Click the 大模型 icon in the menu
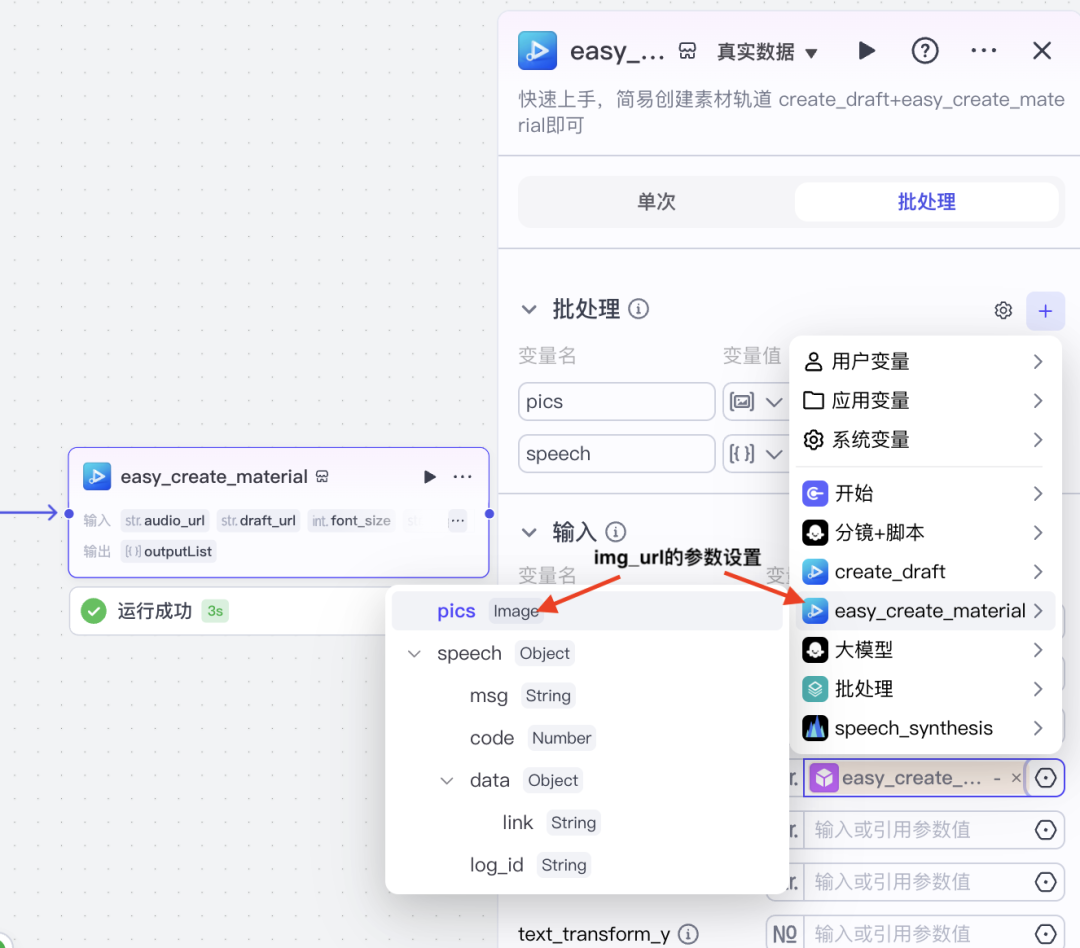This screenshot has height=948, width=1080. (x=815, y=650)
